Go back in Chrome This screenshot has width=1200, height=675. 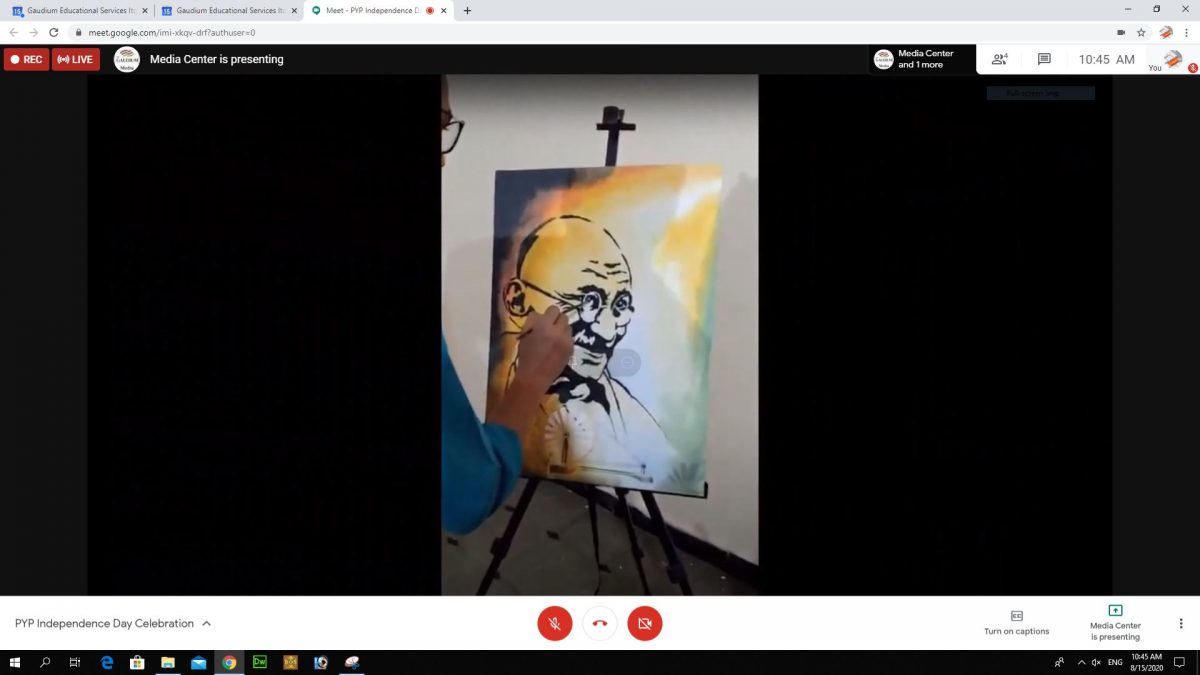point(13,32)
